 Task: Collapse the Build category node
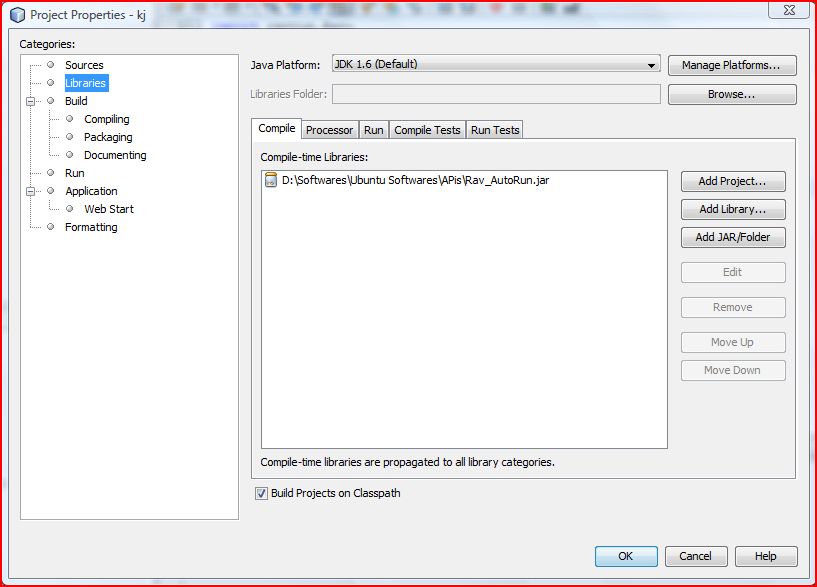tap(30, 101)
